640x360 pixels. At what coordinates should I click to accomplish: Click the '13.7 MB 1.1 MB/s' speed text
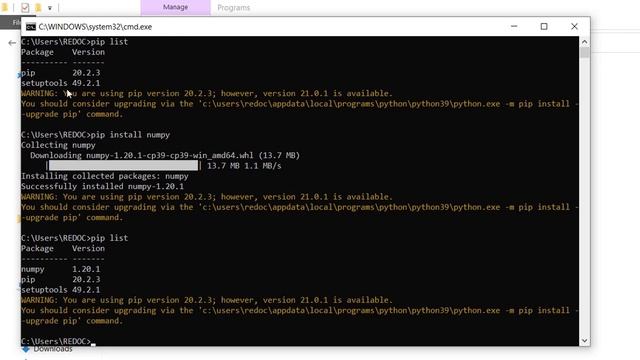click(244, 166)
